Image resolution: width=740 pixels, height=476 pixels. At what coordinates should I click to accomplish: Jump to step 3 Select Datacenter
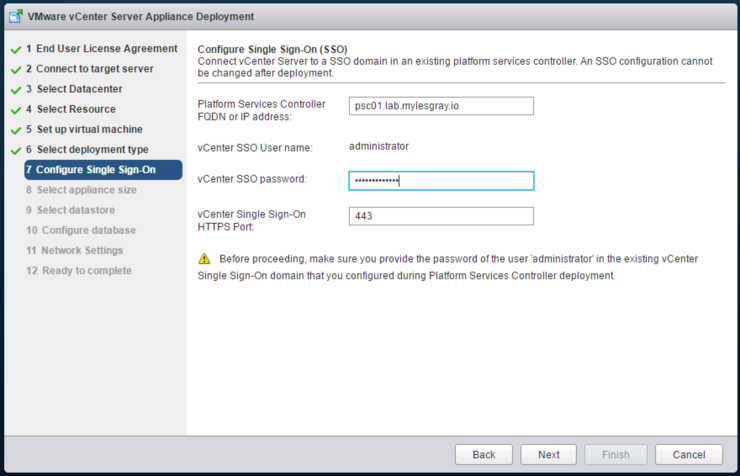[x=74, y=89]
